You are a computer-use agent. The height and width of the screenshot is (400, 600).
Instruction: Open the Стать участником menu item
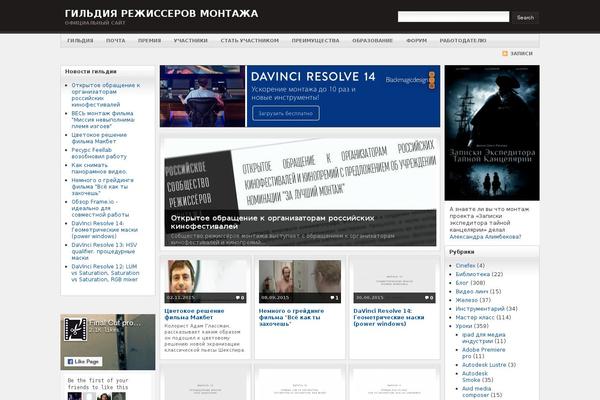pos(249,41)
